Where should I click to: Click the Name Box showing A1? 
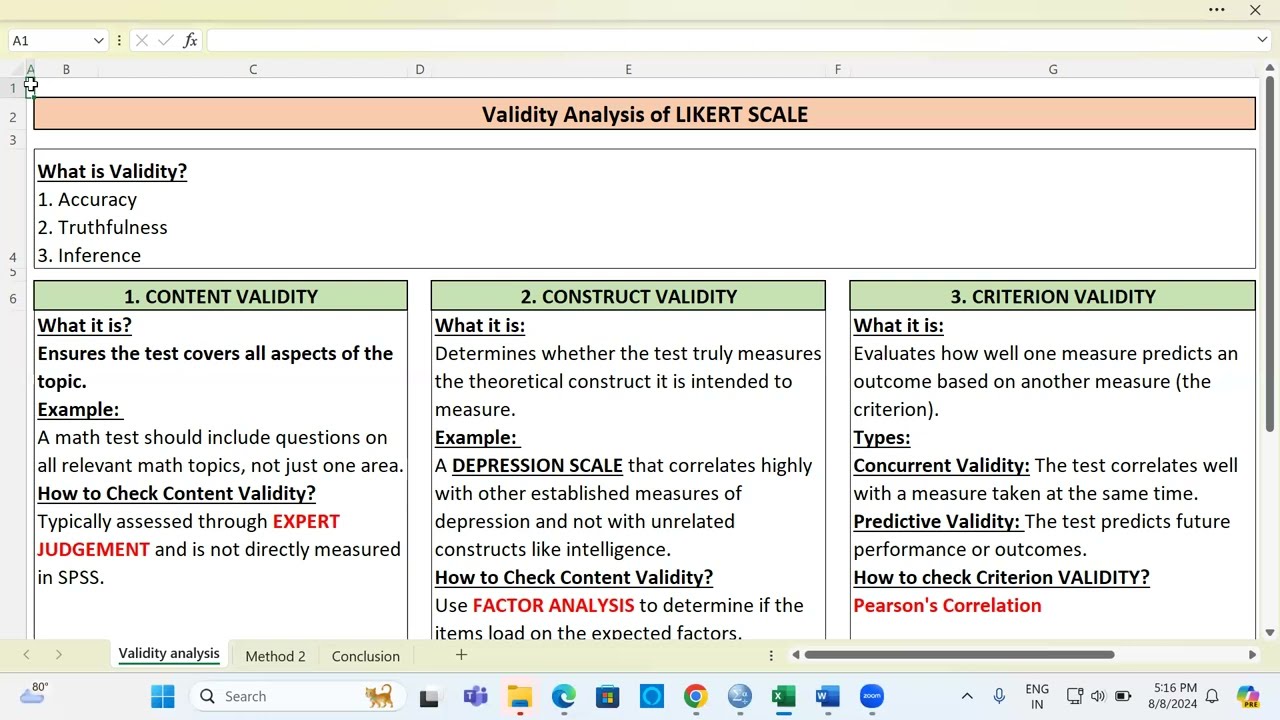tap(50, 40)
